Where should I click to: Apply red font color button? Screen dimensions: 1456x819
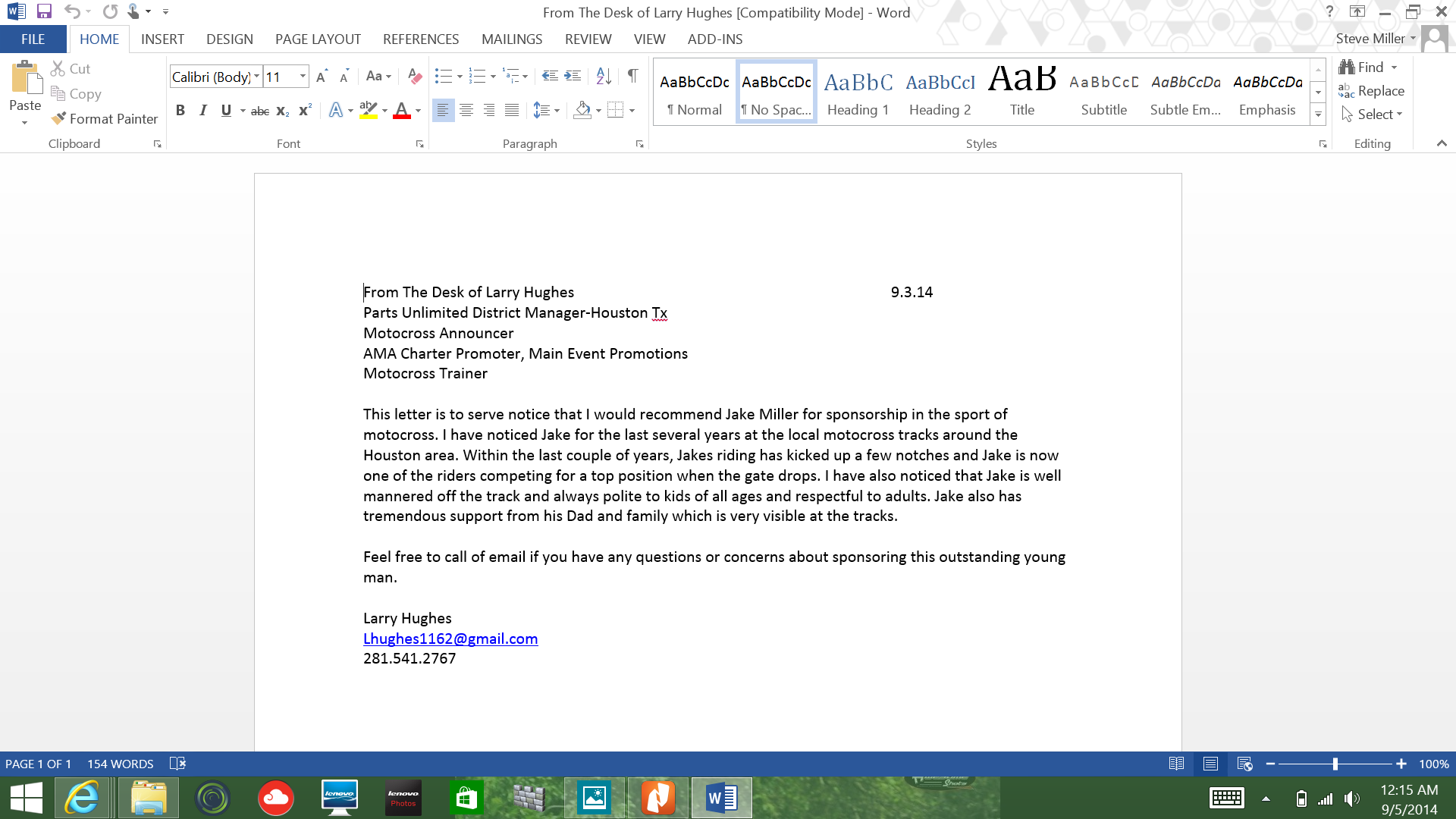point(402,111)
